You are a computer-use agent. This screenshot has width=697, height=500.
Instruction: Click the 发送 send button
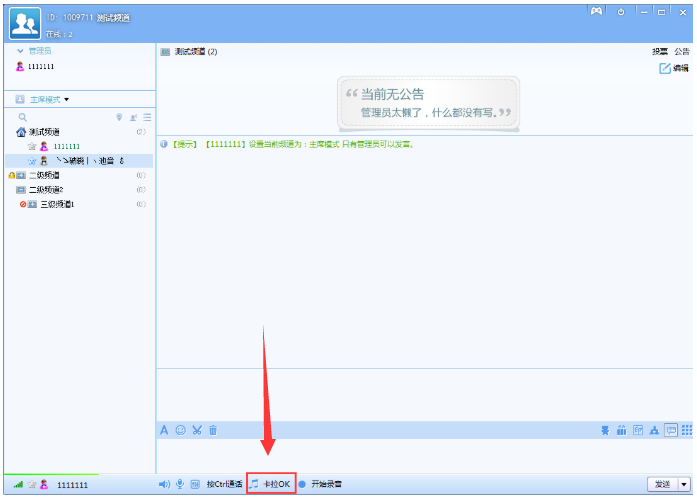click(x=661, y=484)
